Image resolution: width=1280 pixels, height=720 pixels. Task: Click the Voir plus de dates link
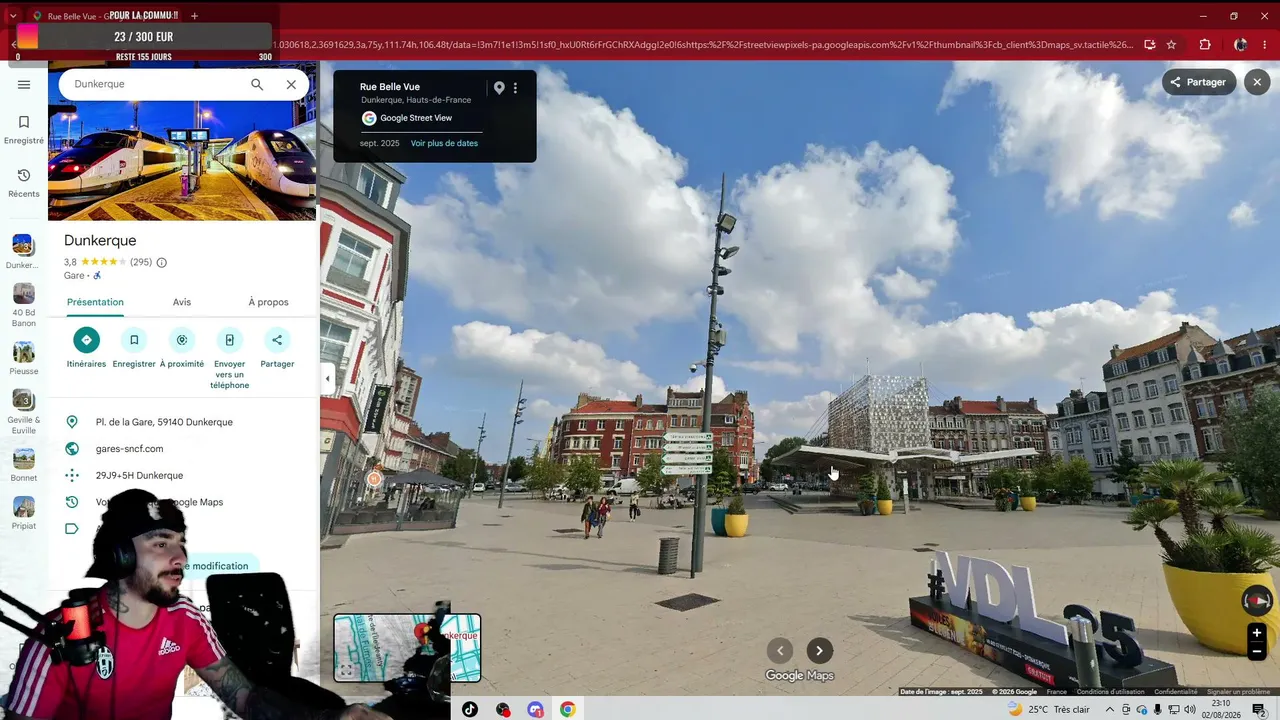point(444,144)
